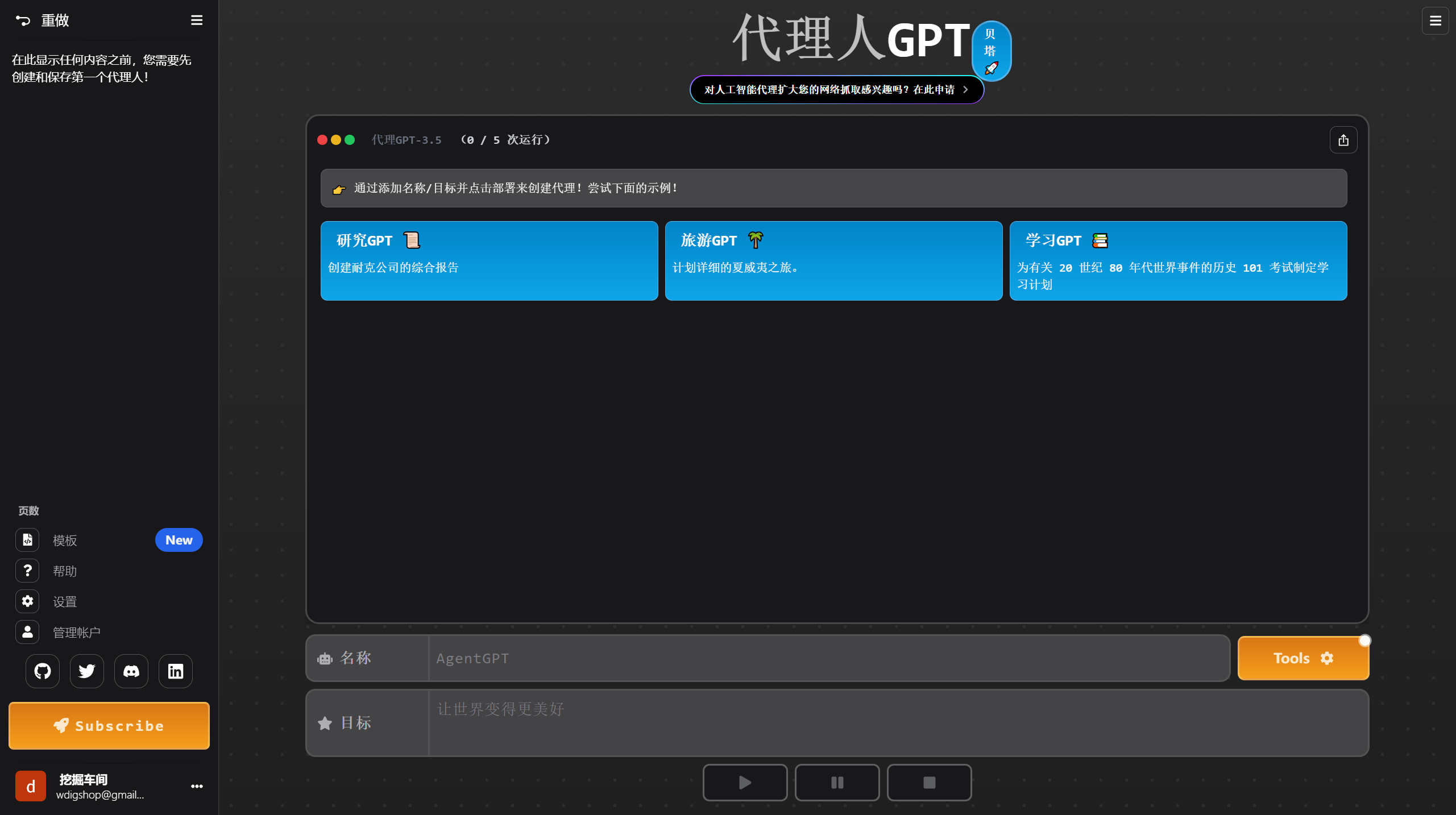Open the Twitter icon in the sidebar
Image resolution: width=1456 pixels, height=815 pixels.
(86, 671)
